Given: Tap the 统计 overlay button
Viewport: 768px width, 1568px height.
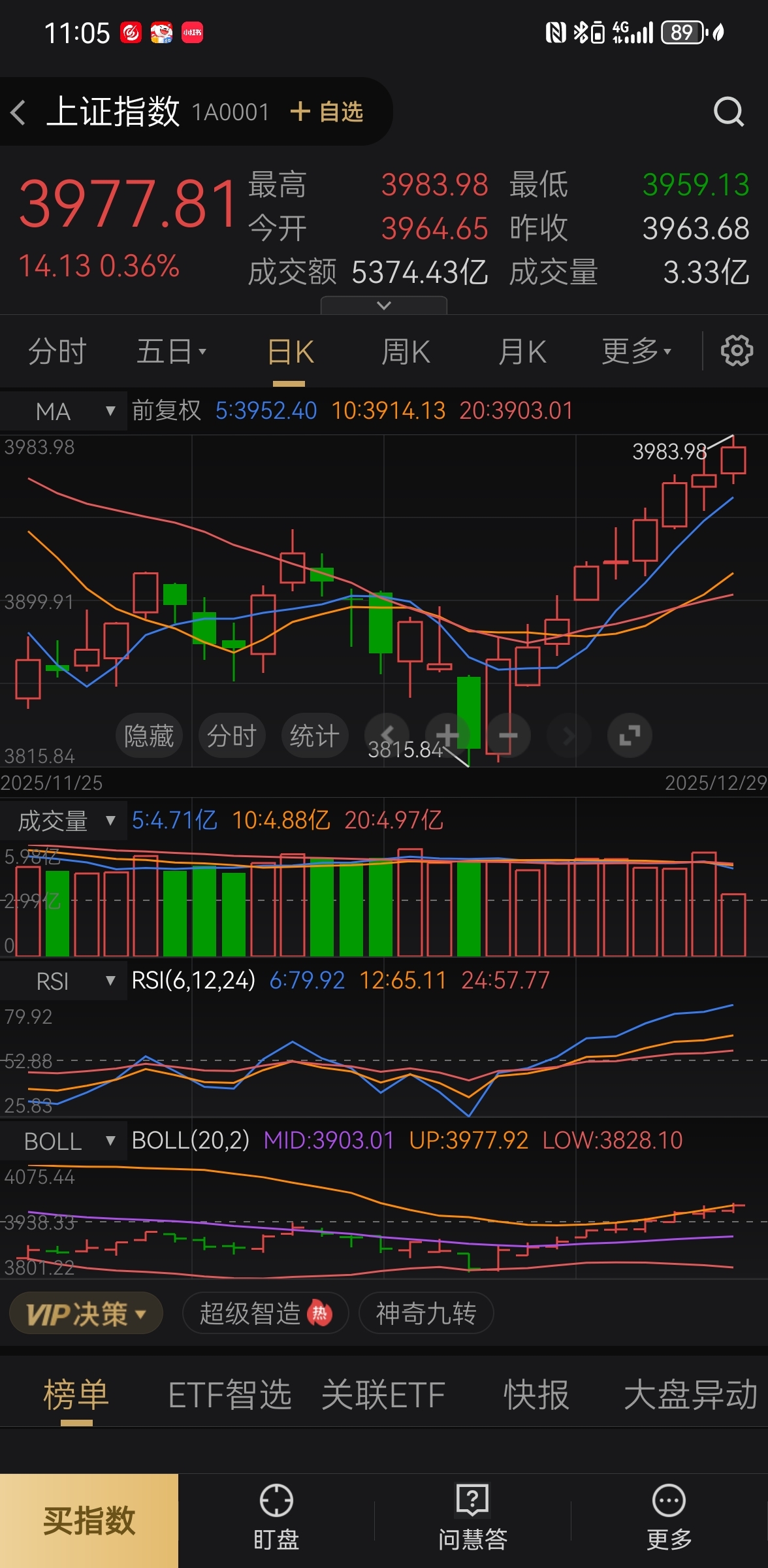Looking at the screenshot, I should click(314, 736).
